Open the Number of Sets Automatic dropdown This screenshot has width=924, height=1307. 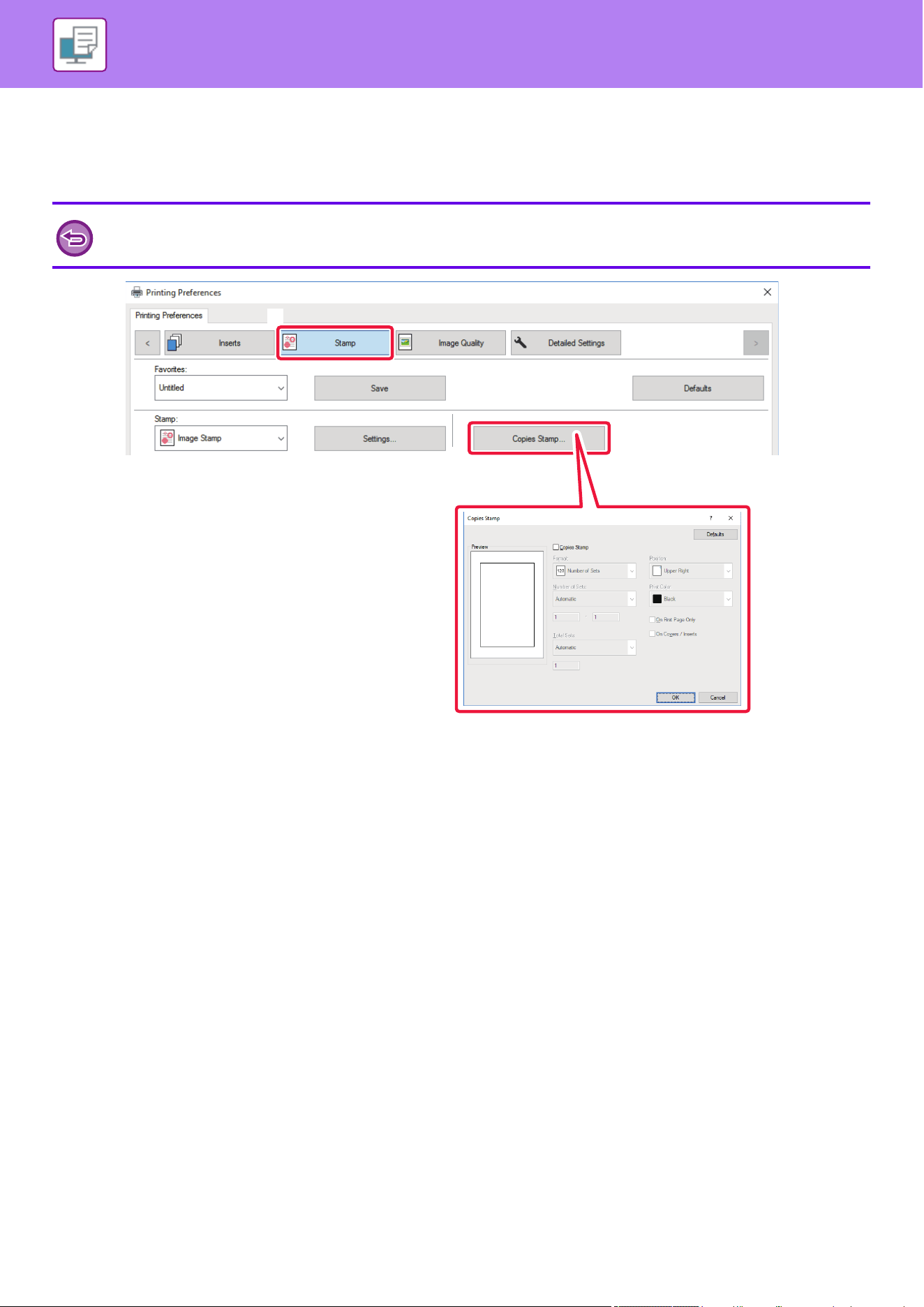595,599
